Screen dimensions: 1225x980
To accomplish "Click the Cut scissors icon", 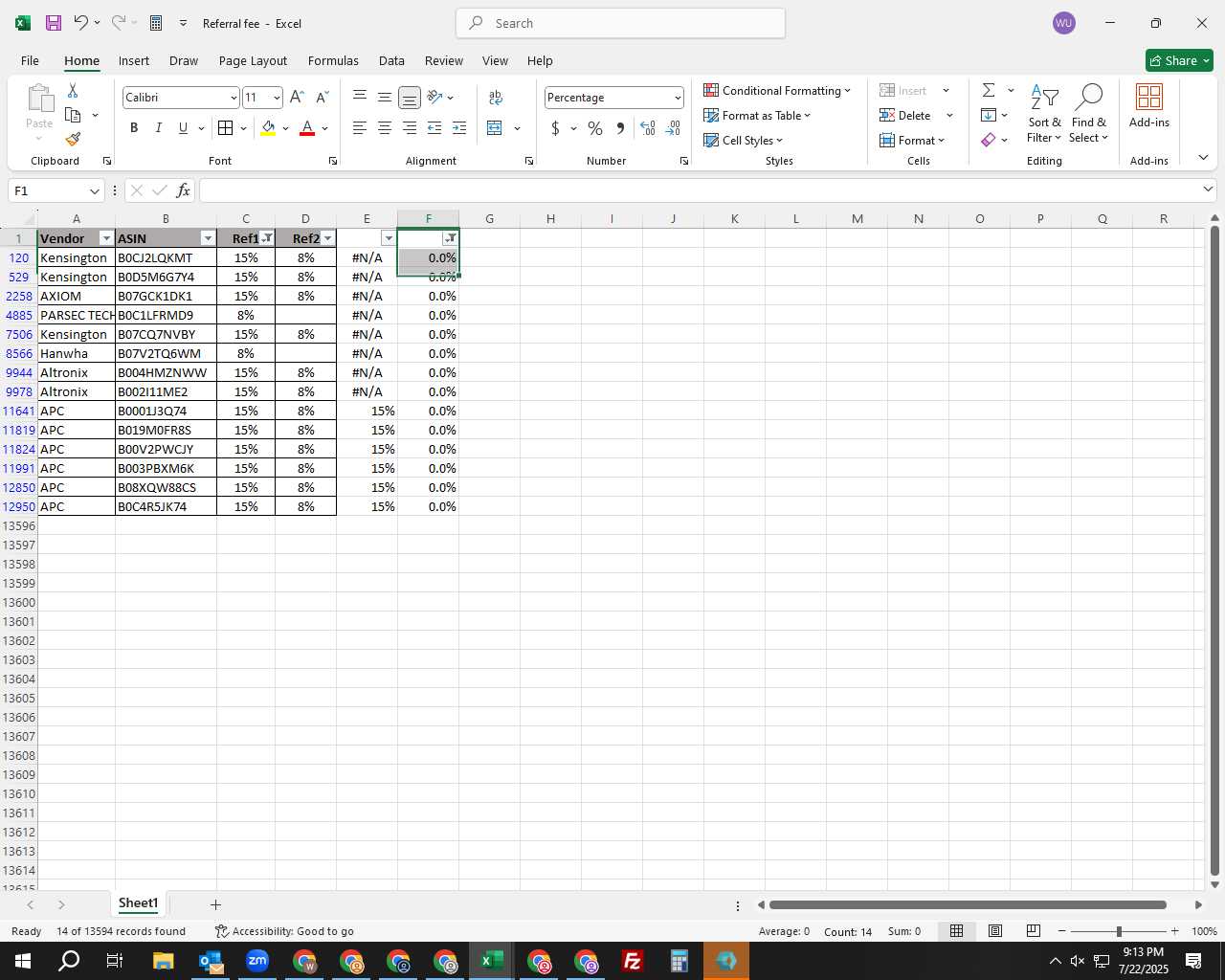I will (x=73, y=91).
